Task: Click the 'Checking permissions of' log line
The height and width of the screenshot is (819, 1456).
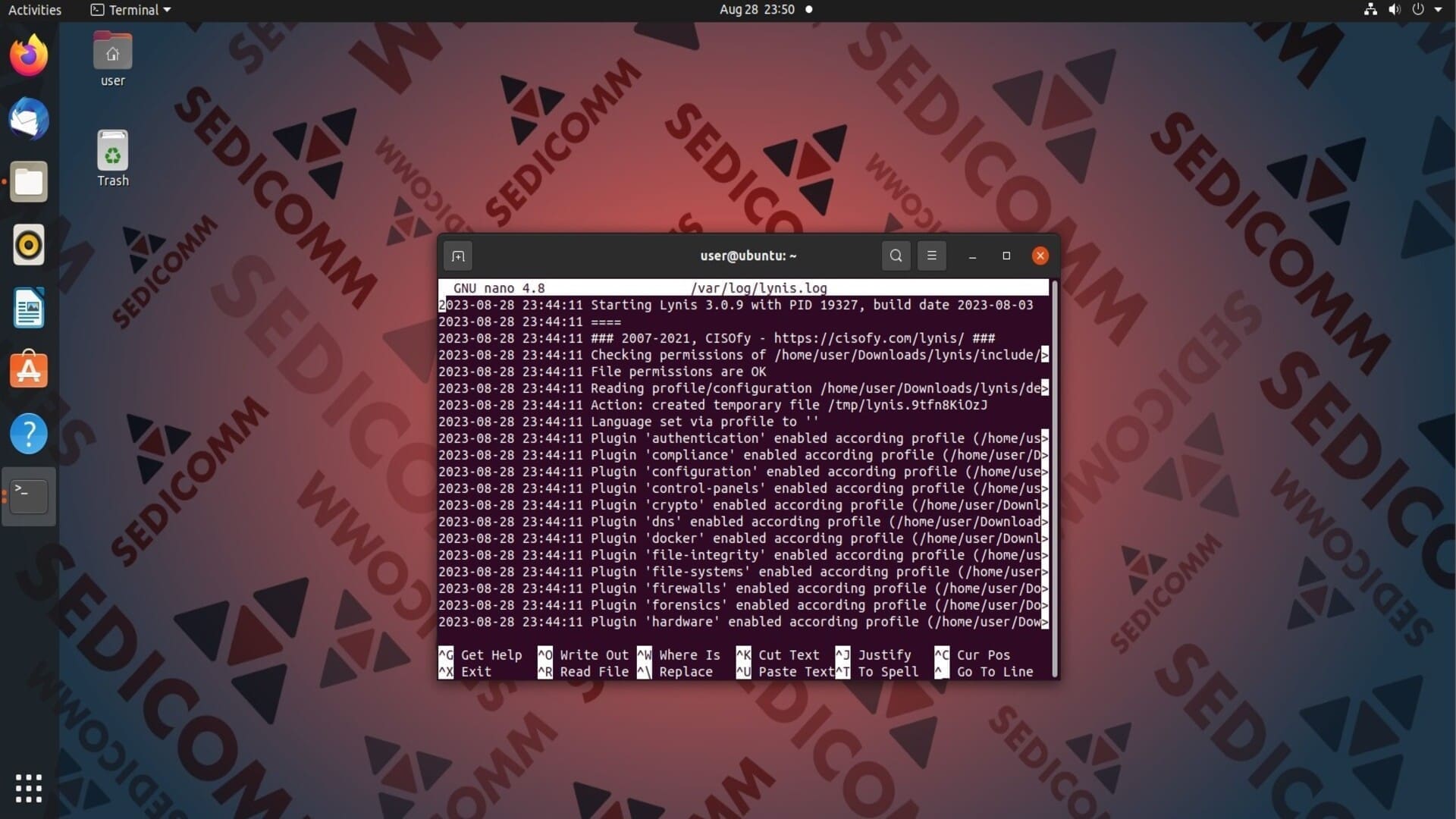Action: pyautogui.click(x=743, y=355)
